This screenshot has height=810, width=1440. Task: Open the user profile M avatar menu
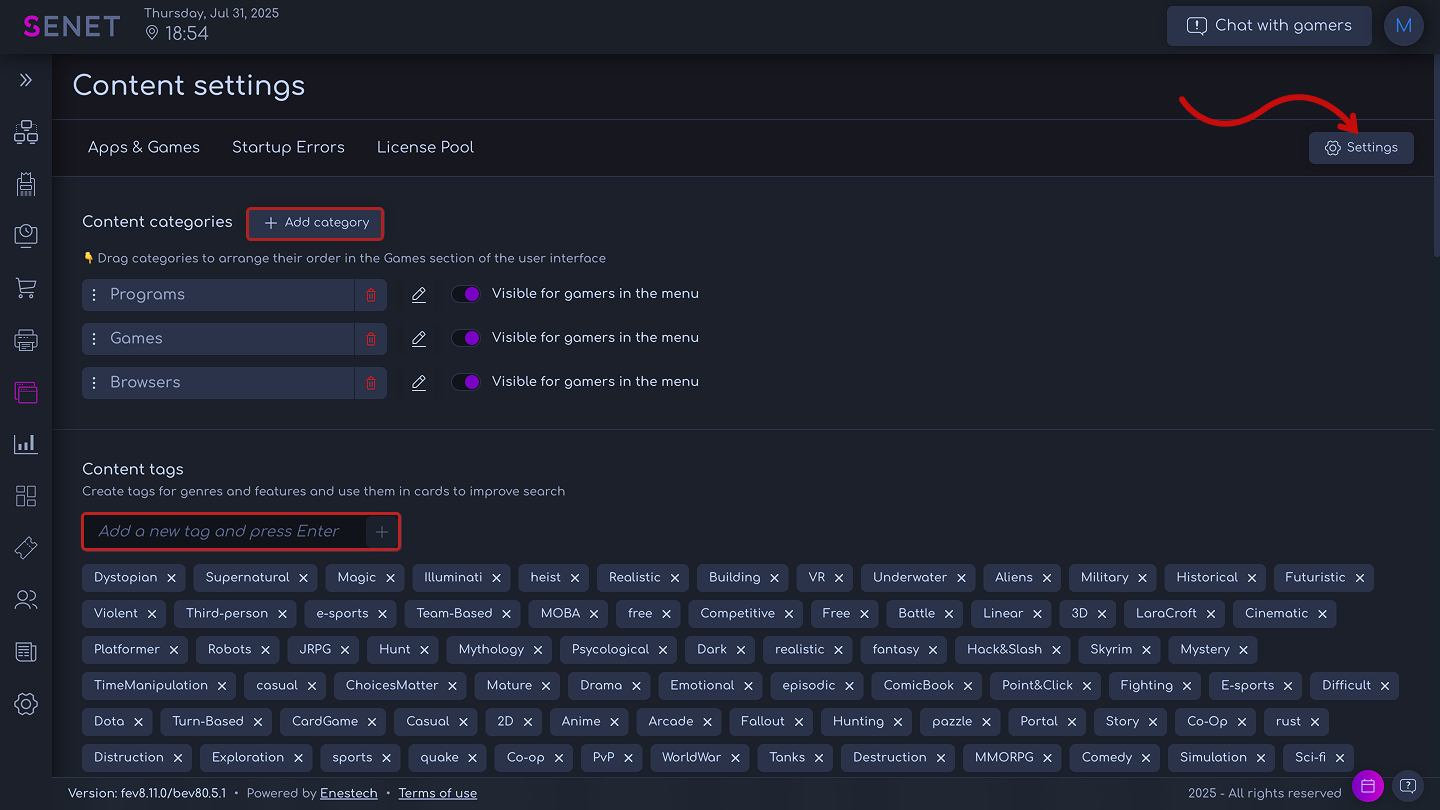tap(1403, 26)
